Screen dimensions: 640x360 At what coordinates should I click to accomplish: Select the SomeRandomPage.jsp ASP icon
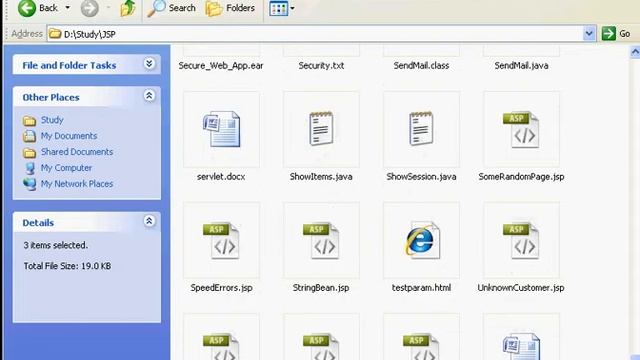[521, 129]
